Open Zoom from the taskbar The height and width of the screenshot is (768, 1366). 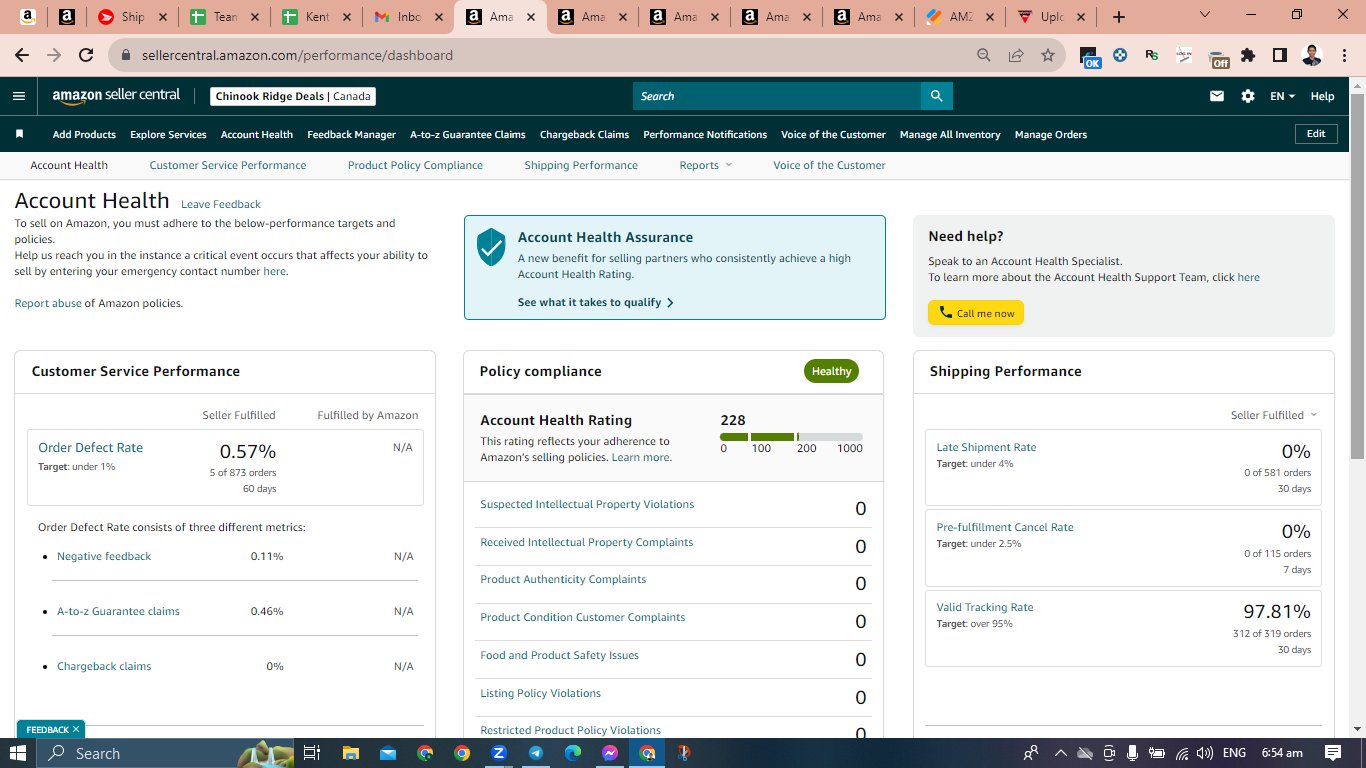coord(499,753)
